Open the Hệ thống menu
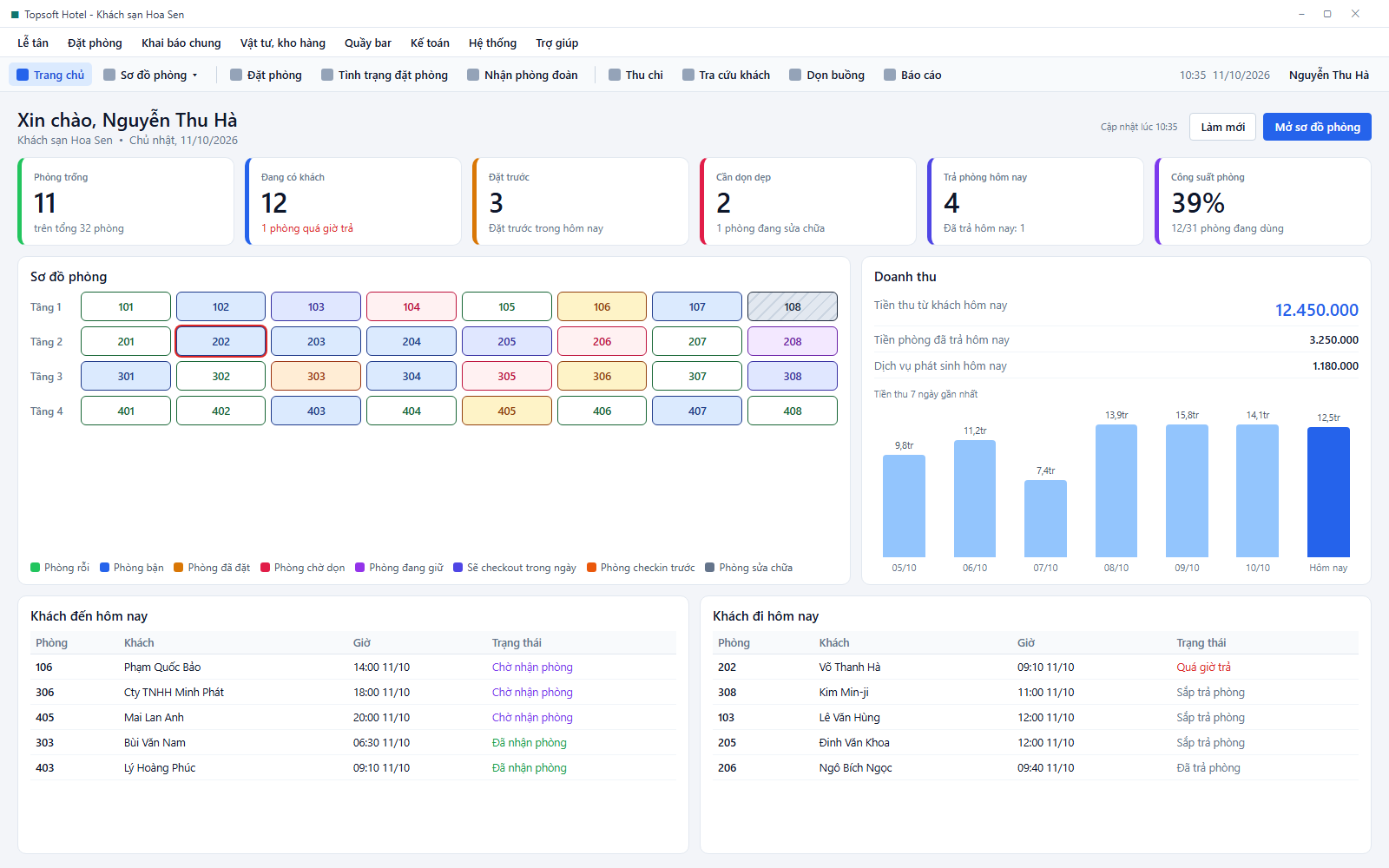1389x868 pixels. pos(492,43)
